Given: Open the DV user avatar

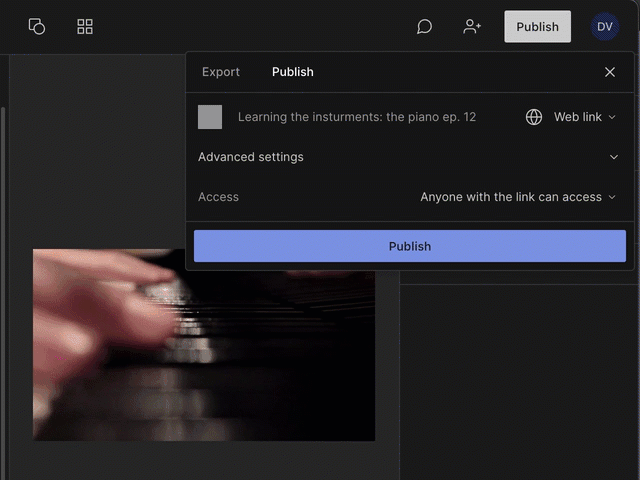Looking at the screenshot, I should 604,27.
